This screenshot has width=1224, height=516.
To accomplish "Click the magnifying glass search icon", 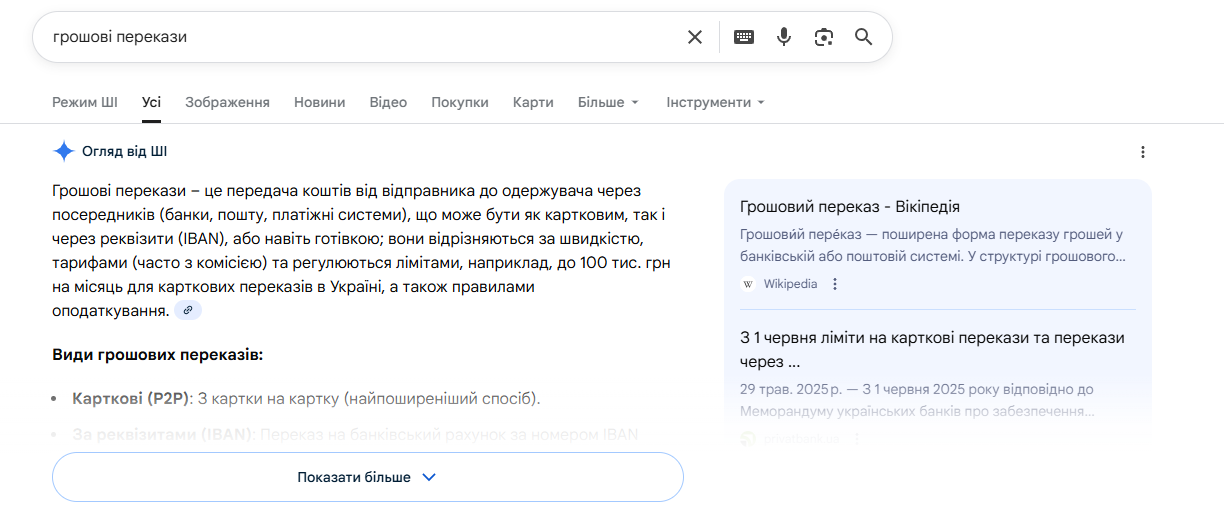I will [864, 37].
